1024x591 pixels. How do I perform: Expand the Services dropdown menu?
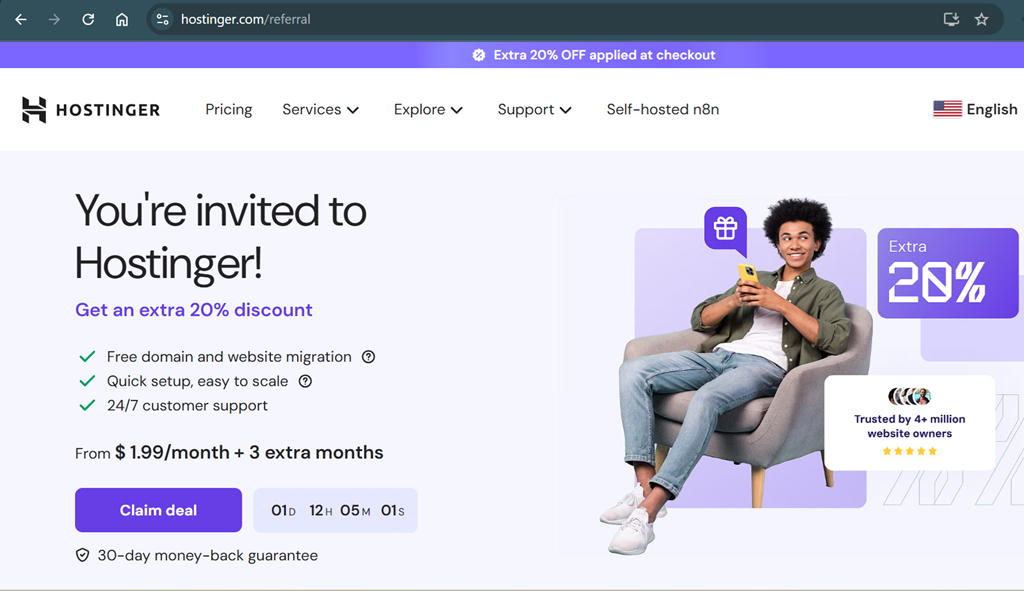tap(320, 110)
